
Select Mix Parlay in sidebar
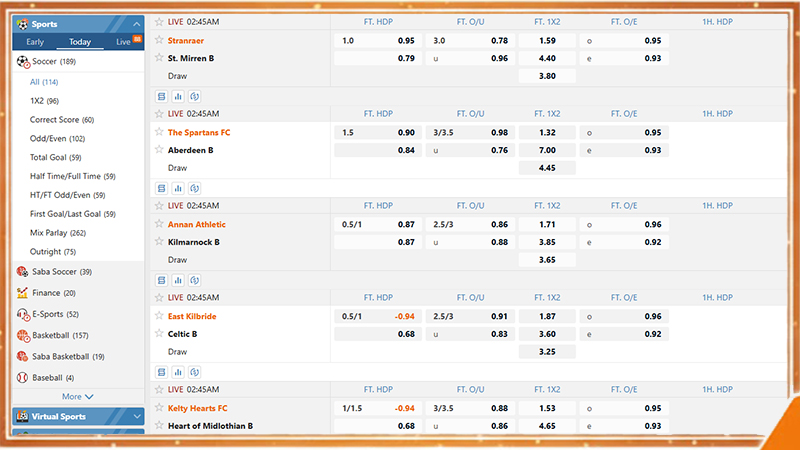[58, 233]
